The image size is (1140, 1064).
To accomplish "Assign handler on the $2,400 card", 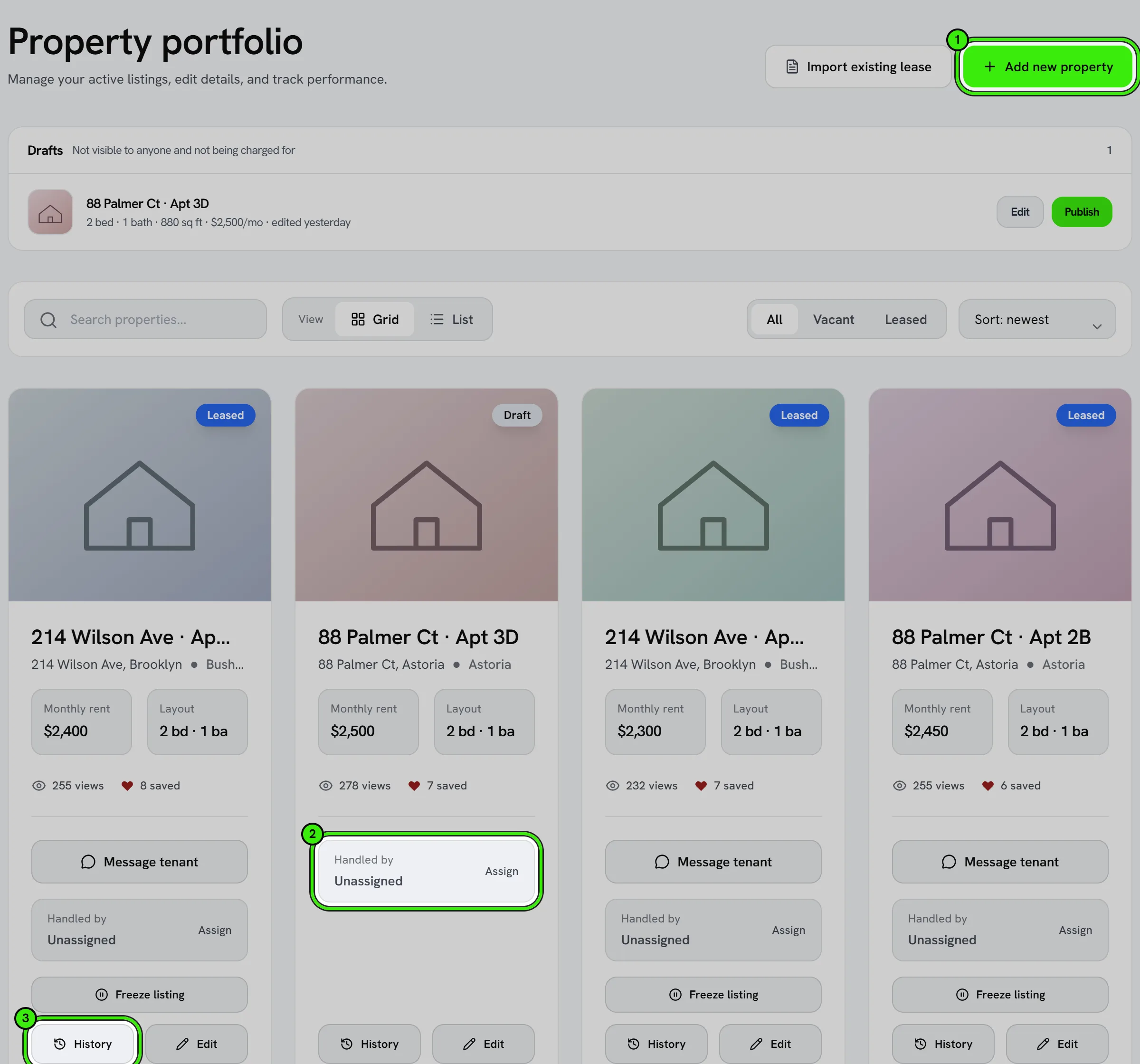I will (x=215, y=930).
